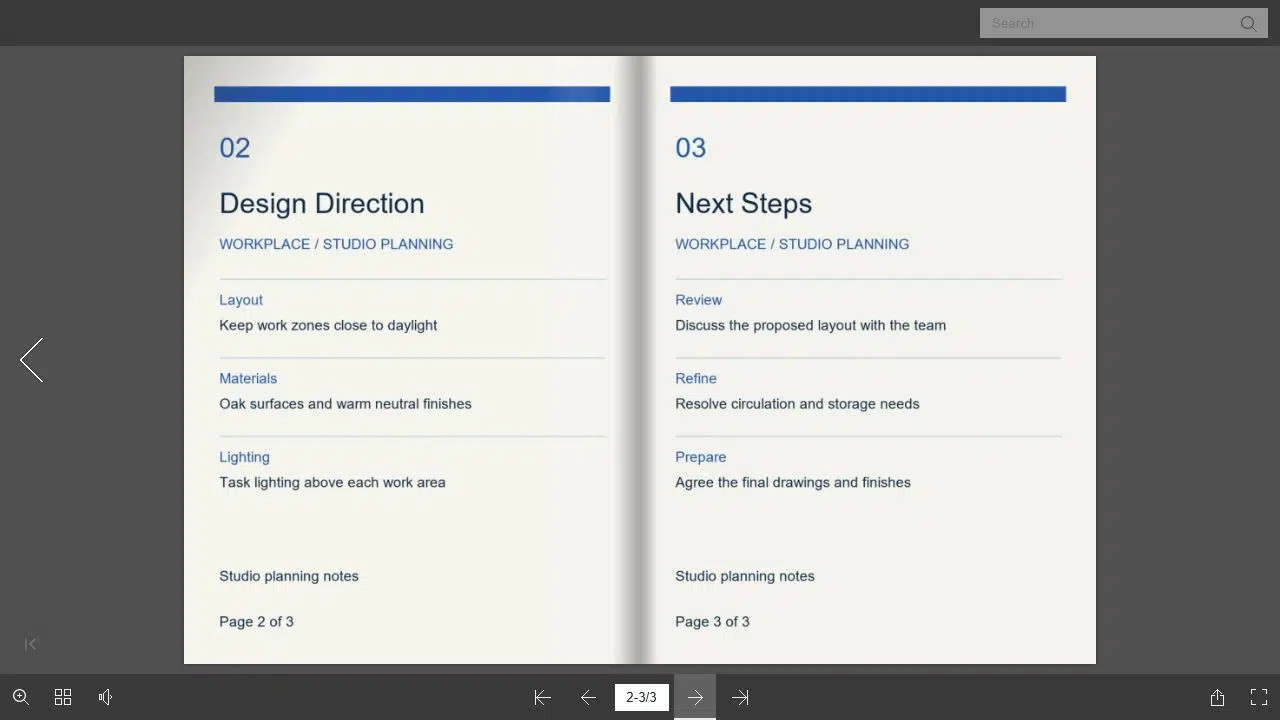The height and width of the screenshot is (720, 1280).
Task: Enter fullscreen mode
Action: point(1259,697)
